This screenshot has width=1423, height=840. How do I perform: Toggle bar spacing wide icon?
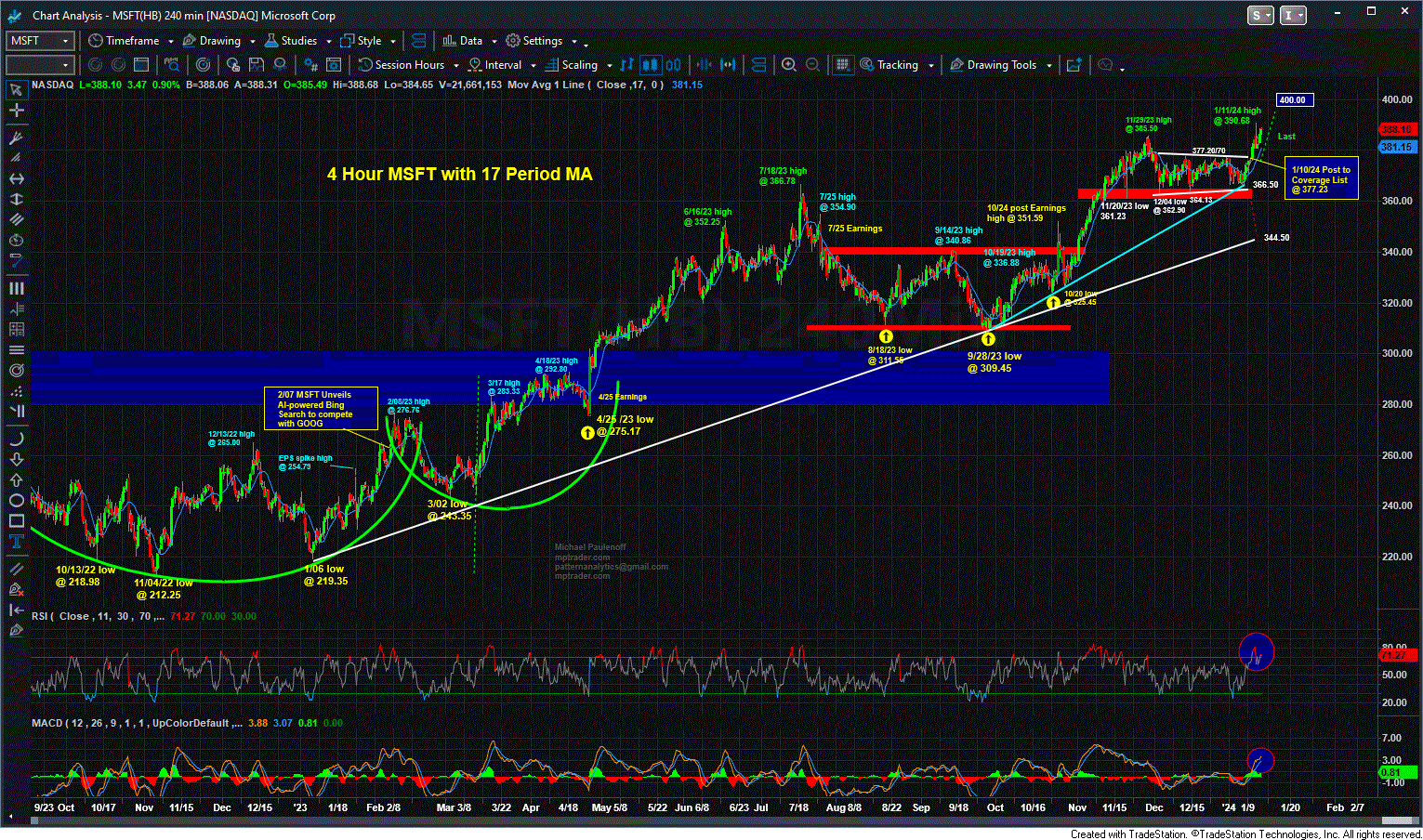(x=728, y=65)
